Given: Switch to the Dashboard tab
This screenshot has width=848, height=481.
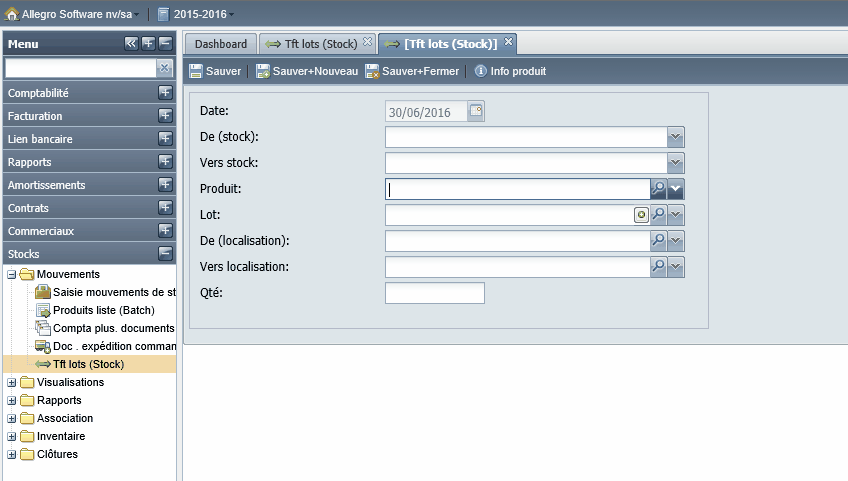Looking at the screenshot, I should point(221,44).
